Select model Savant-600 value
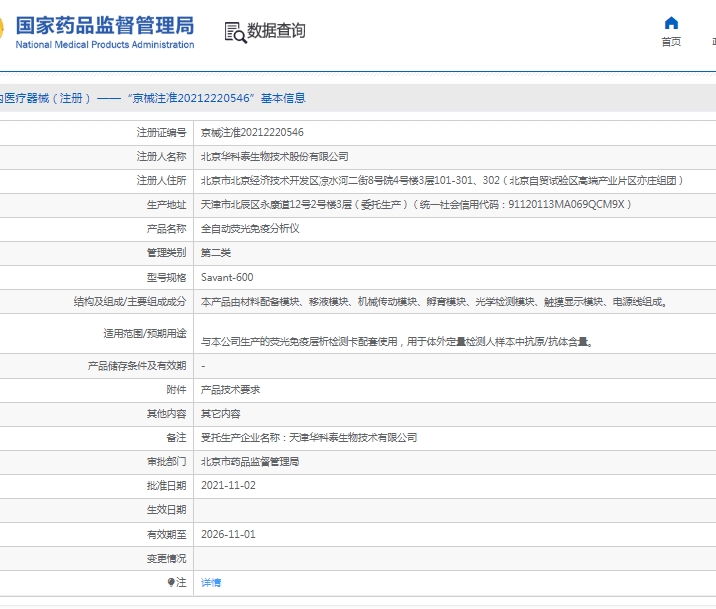 (x=227, y=277)
